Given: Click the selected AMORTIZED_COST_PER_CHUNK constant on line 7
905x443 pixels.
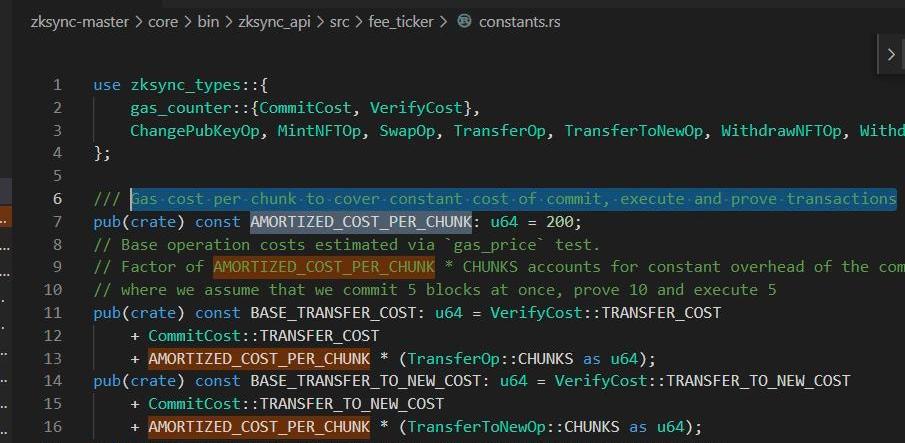Looking at the screenshot, I should tap(360, 222).
